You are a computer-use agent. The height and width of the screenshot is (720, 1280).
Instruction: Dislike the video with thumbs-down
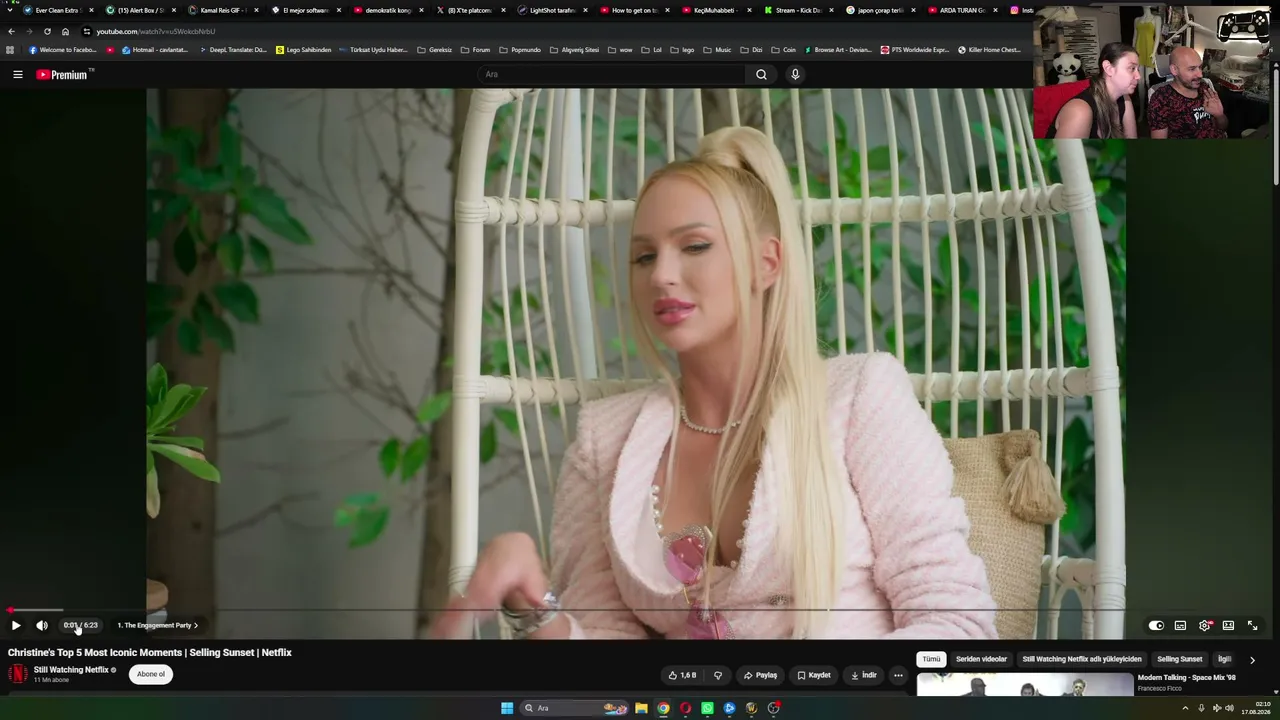coord(717,675)
